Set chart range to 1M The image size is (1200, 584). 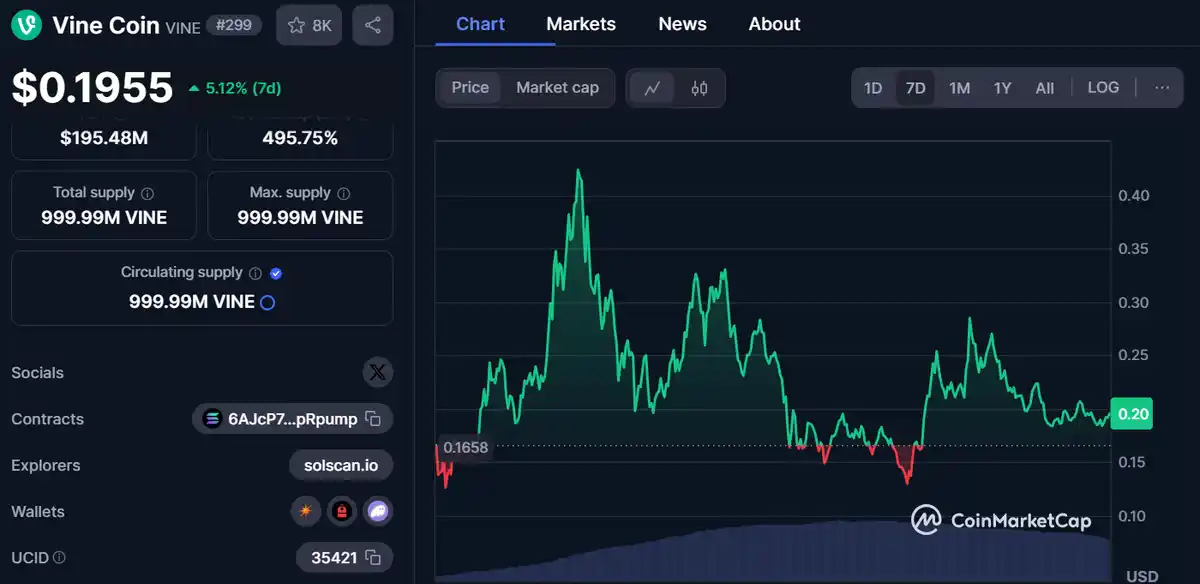tap(959, 88)
